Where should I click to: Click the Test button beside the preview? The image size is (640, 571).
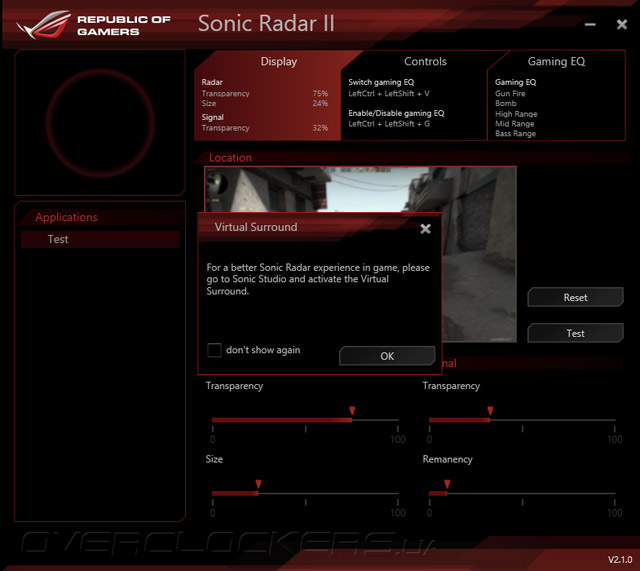[x=576, y=333]
